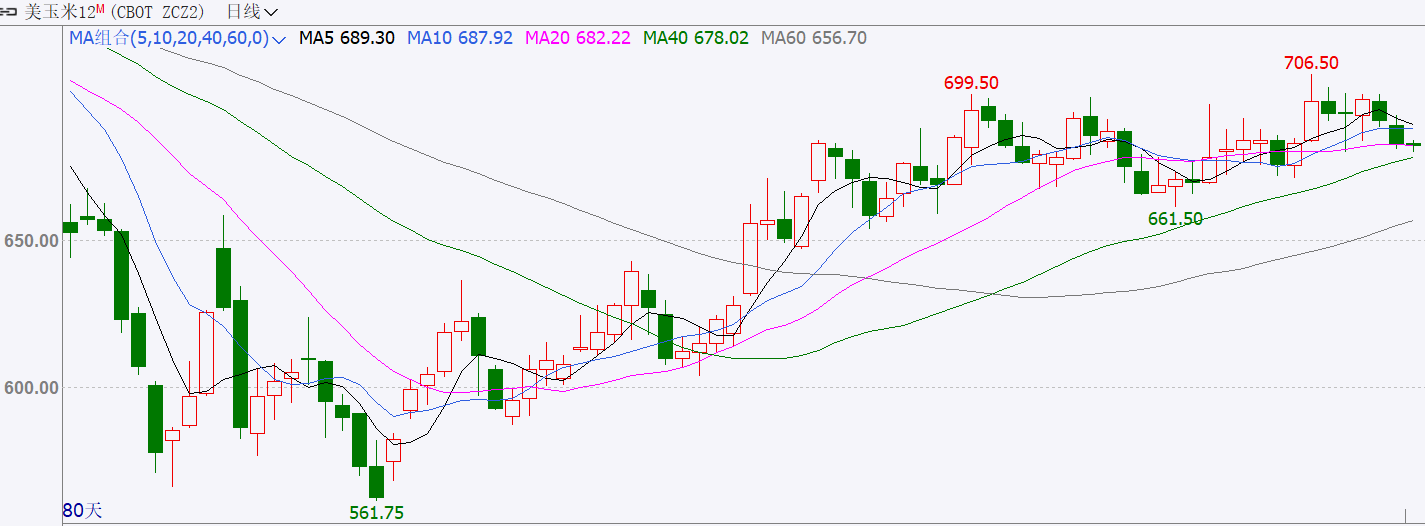Select the MA40 678.02 label
1425x526 pixels.
coord(696,38)
